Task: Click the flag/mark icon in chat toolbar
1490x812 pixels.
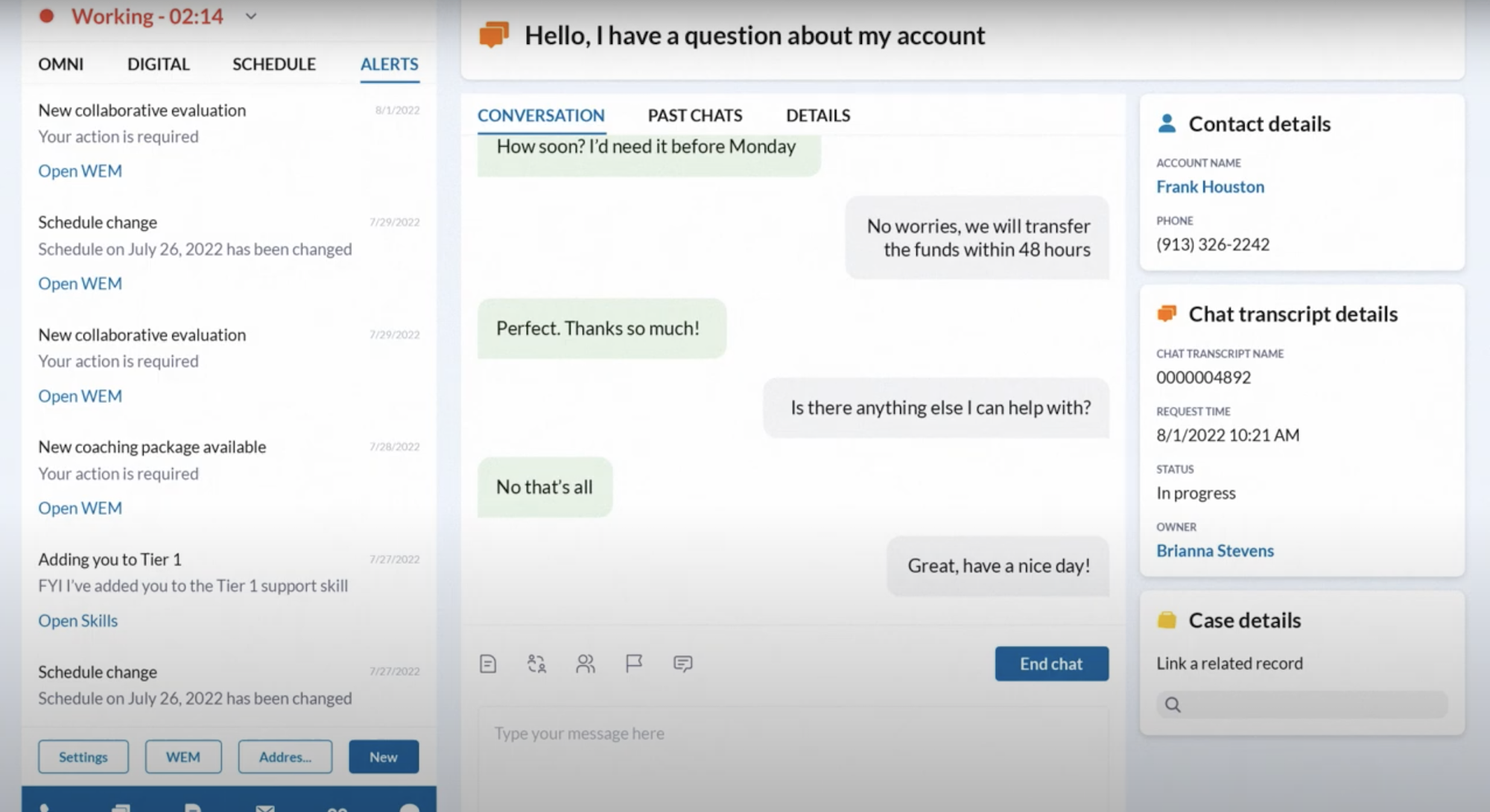Action: pyautogui.click(x=633, y=663)
